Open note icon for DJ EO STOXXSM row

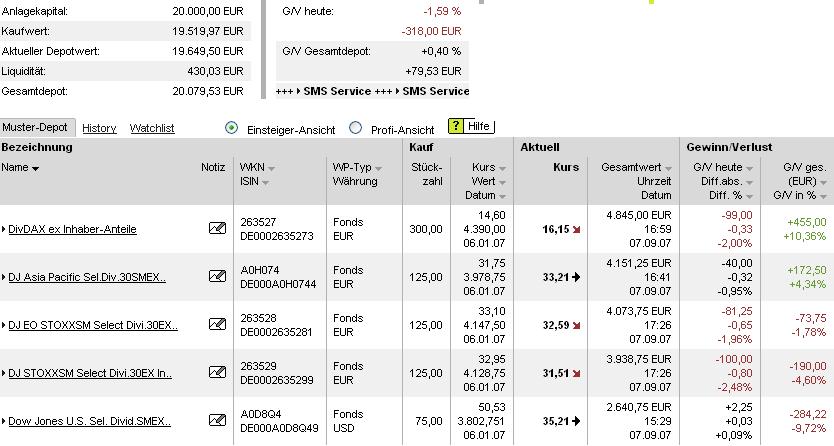pyautogui.click(x=217, y=325)
